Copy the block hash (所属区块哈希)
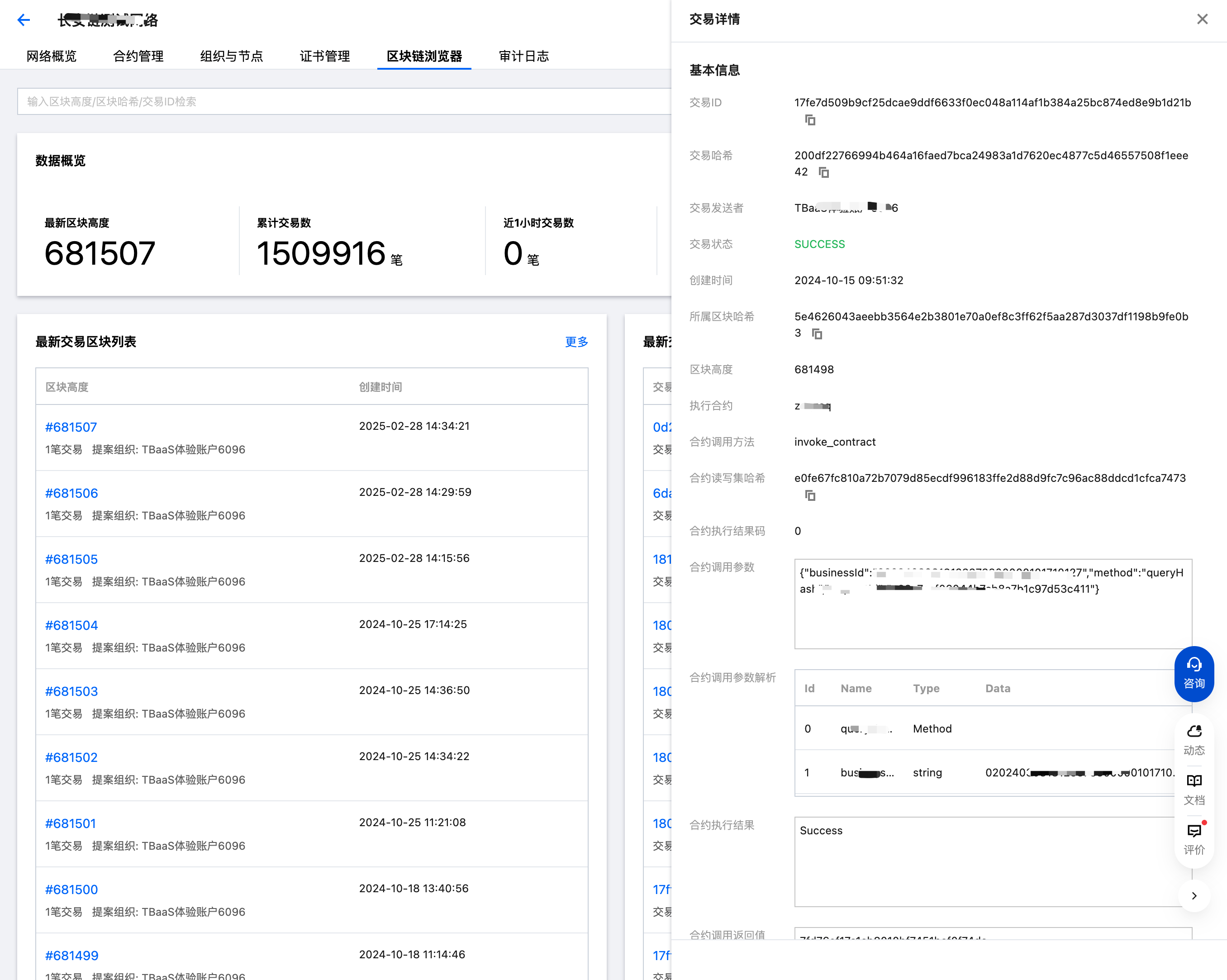The image size is (1227, 980). (x=817, y=334)
